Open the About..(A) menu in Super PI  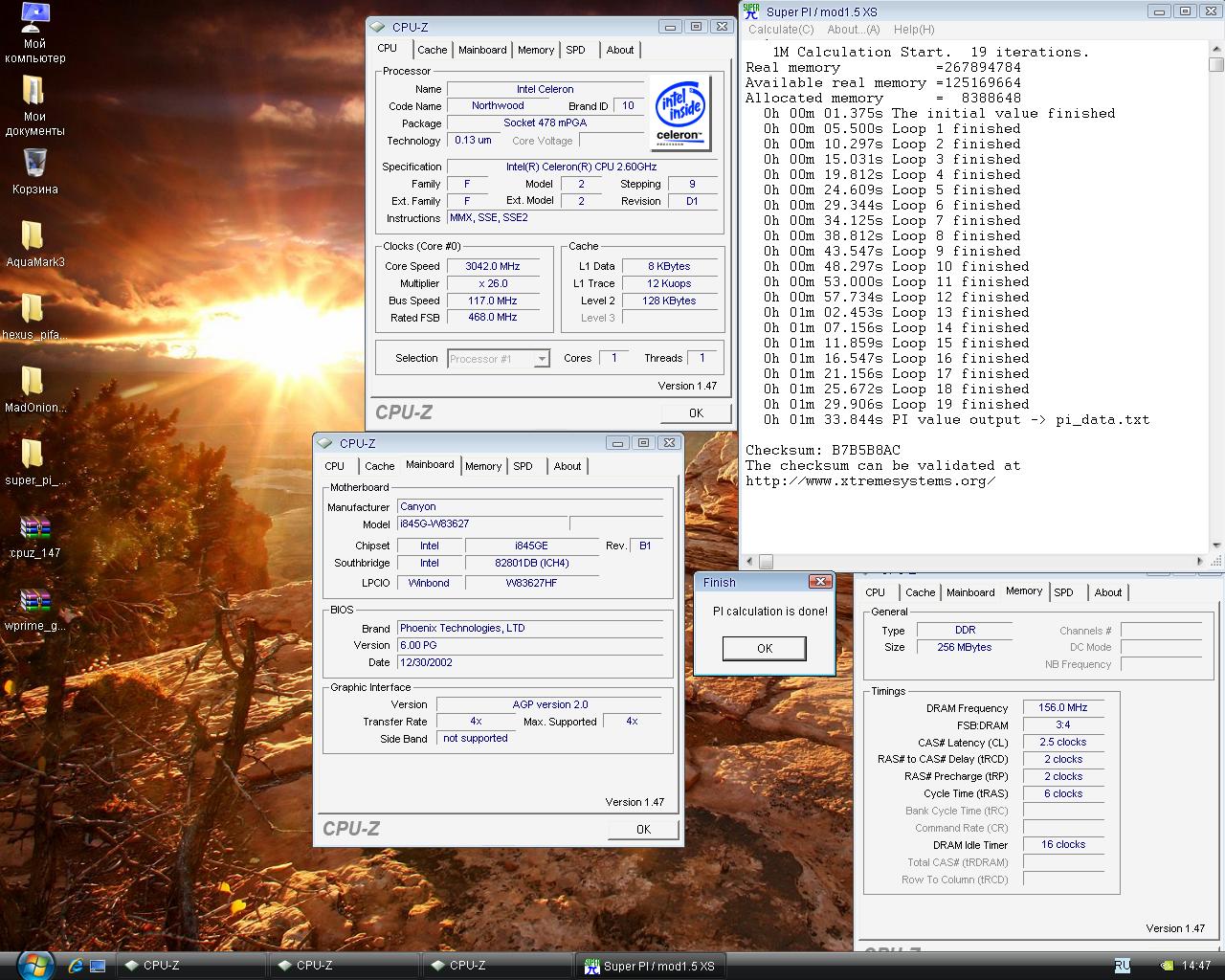854,30
